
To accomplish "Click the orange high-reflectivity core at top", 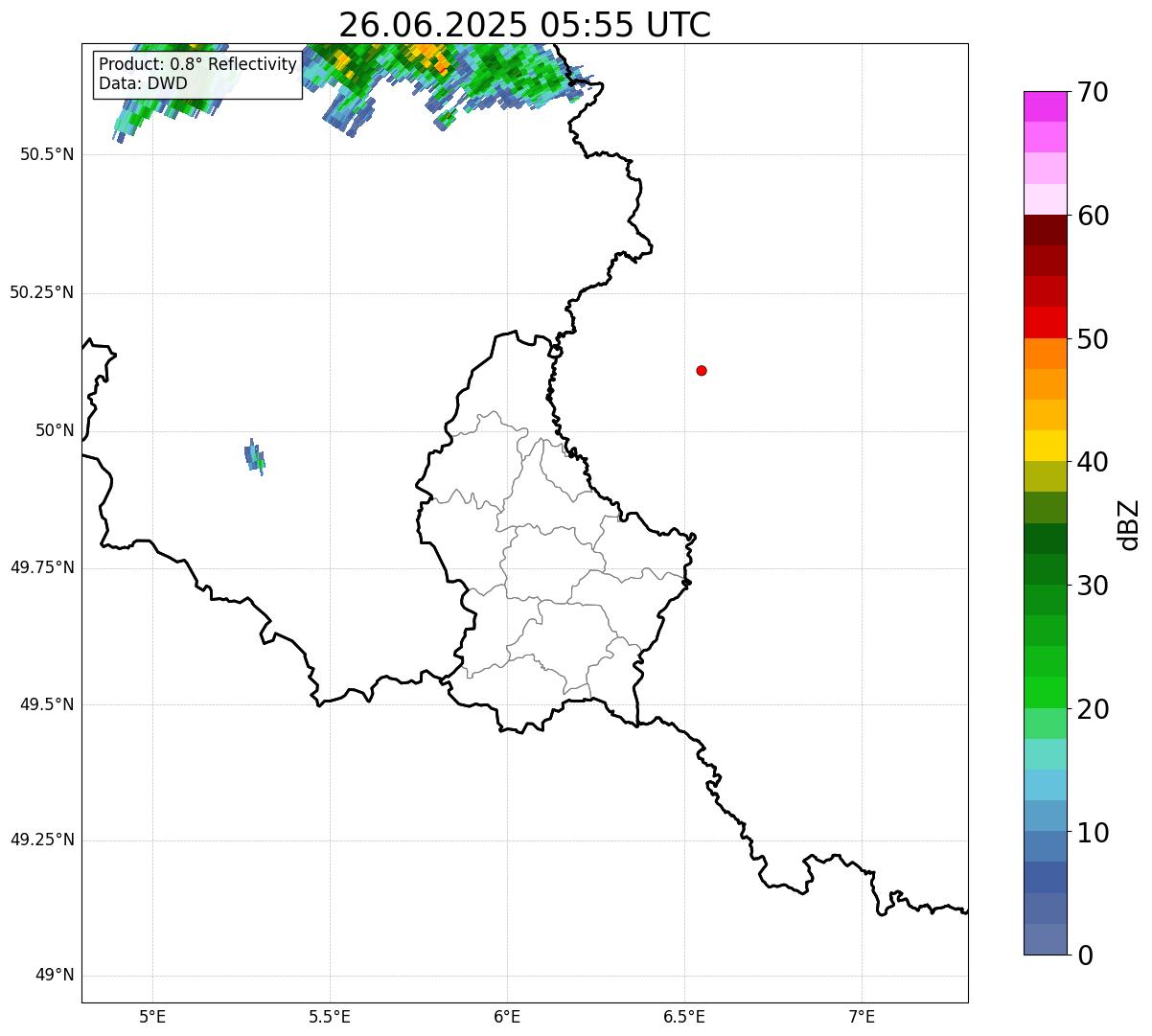I will (432, 55).
